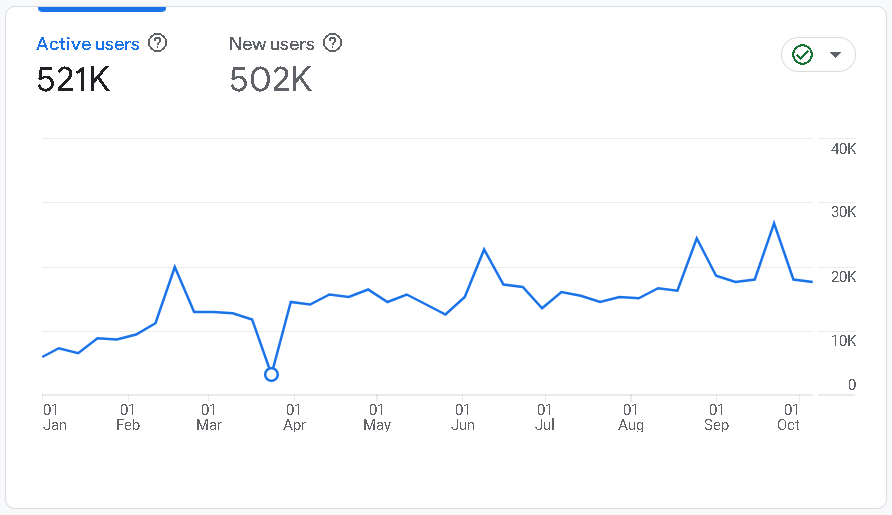Image resolution: width=892 pixels, height=515 pixels.
Task: Click the 521K active users value
Action: pyautogui.click(x=73, y=80)
